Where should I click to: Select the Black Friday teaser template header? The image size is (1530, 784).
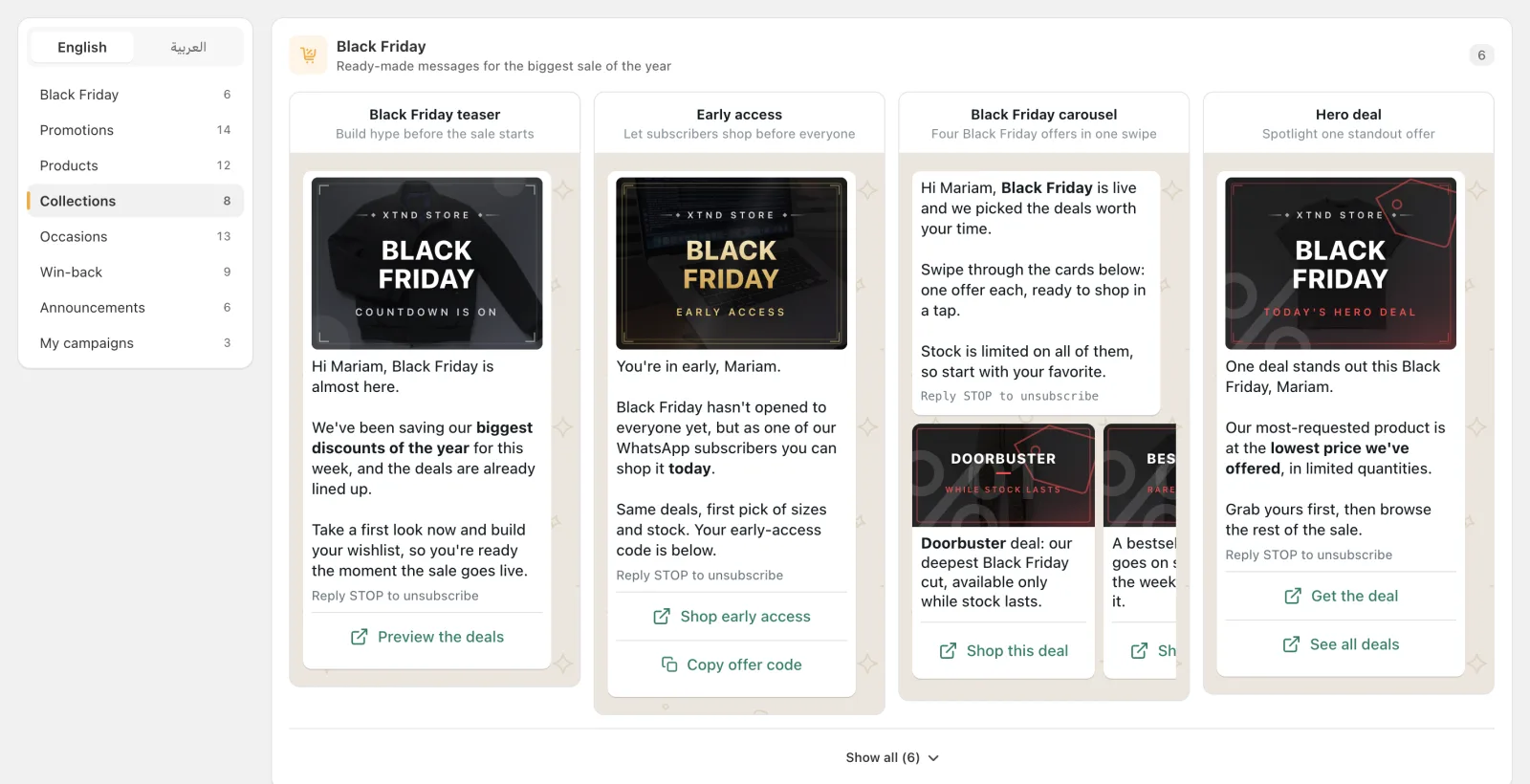(435, 123)
